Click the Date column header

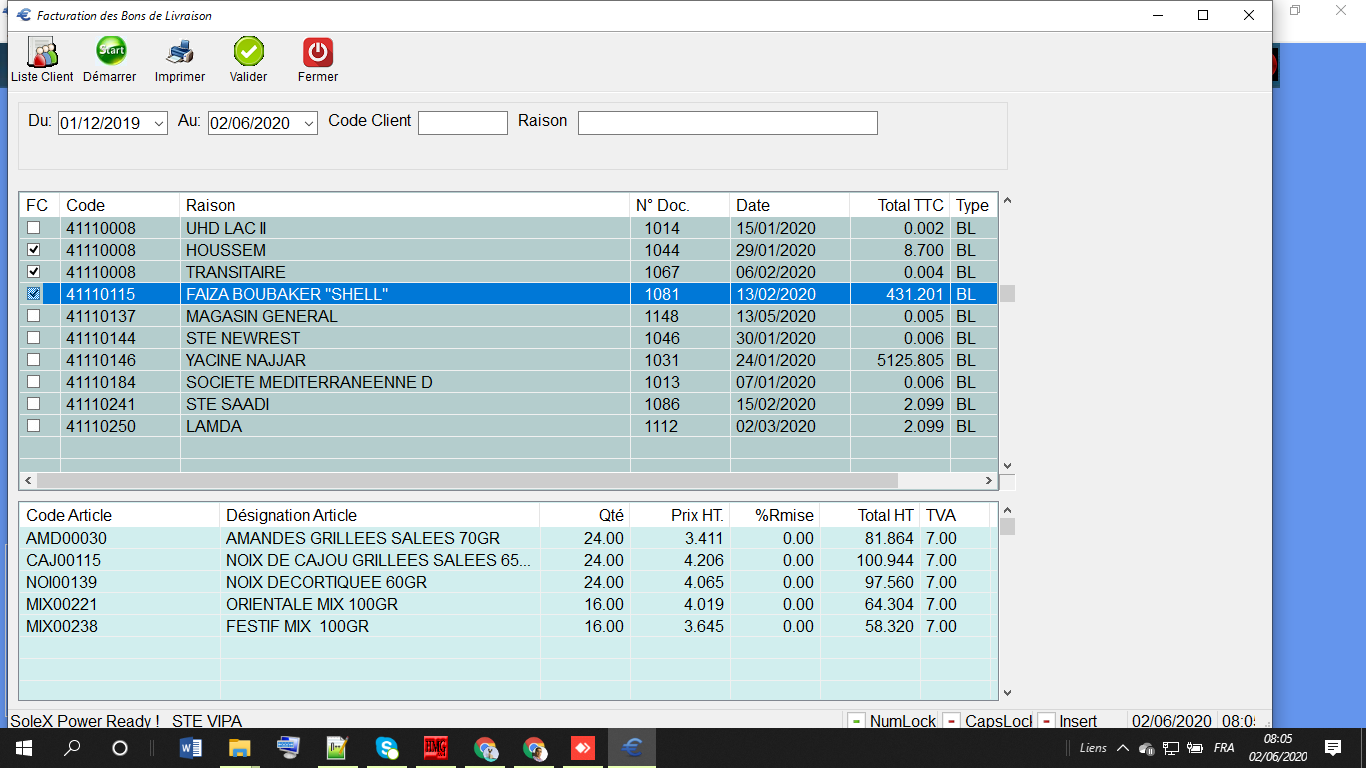click(790, 205)
